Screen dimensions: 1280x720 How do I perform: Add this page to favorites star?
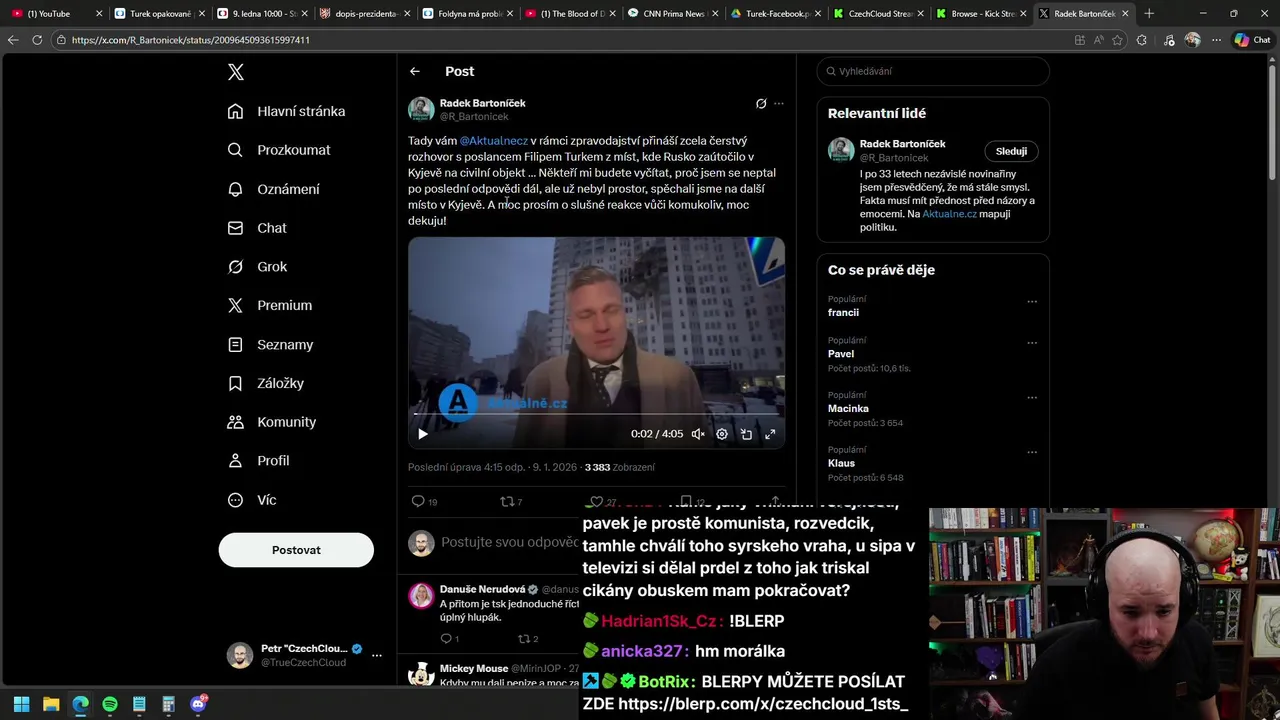tap(1117, 40)
